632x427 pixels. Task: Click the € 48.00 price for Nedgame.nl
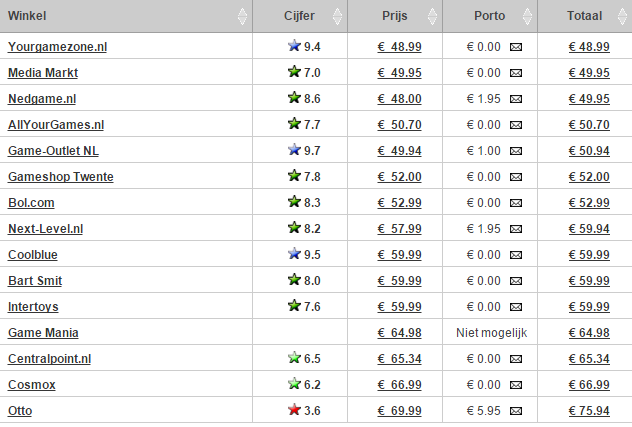tap(399, 99)
